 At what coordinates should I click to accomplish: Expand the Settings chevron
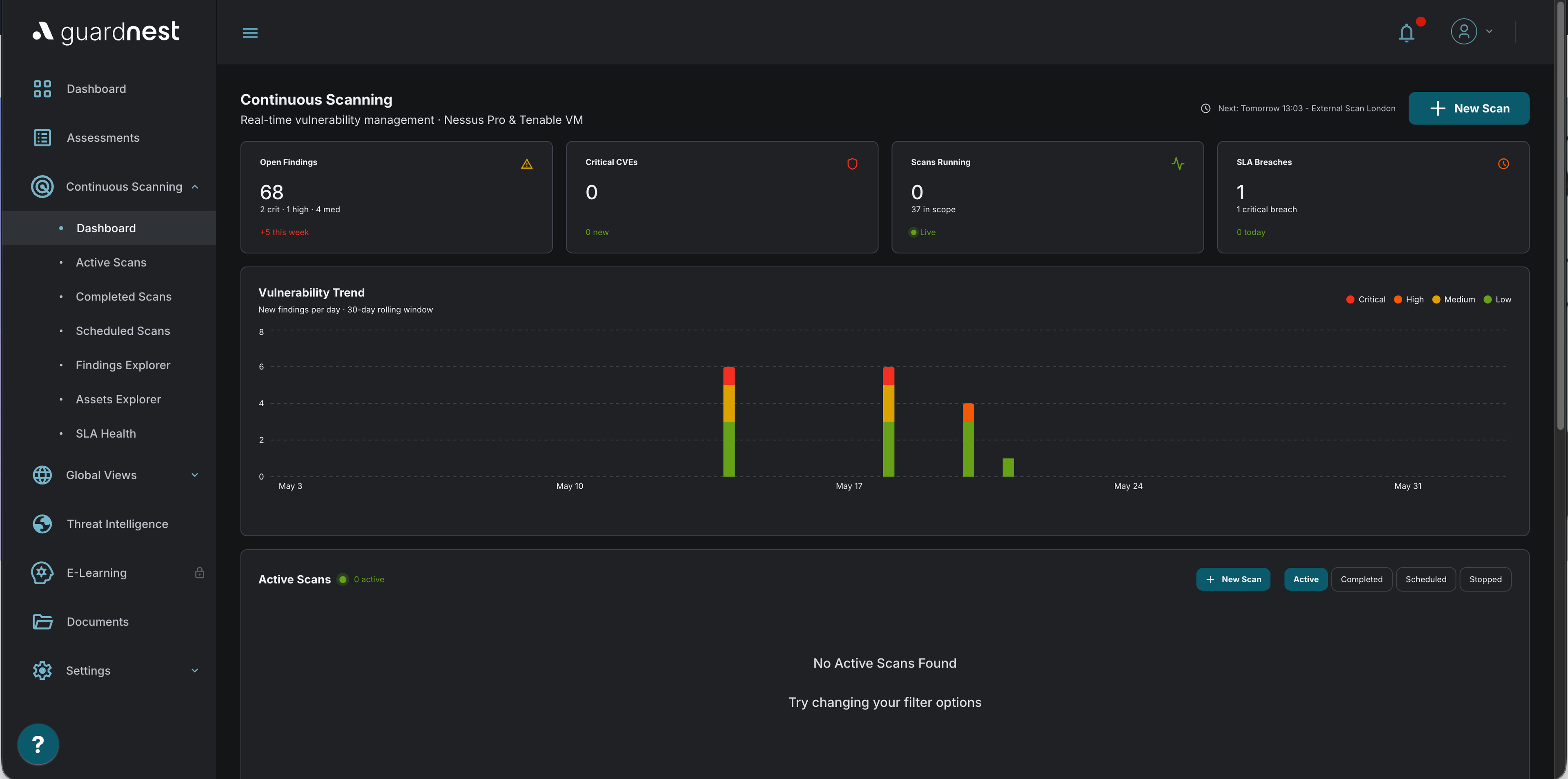(x=195, y=671)
